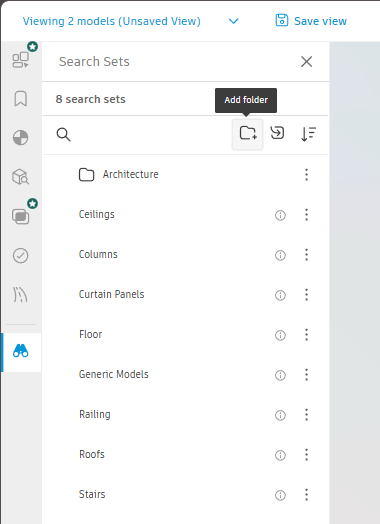The width and height of the screenshot is (380, 524).
Task: Open more options for Columns
Action: pos(306,255)
